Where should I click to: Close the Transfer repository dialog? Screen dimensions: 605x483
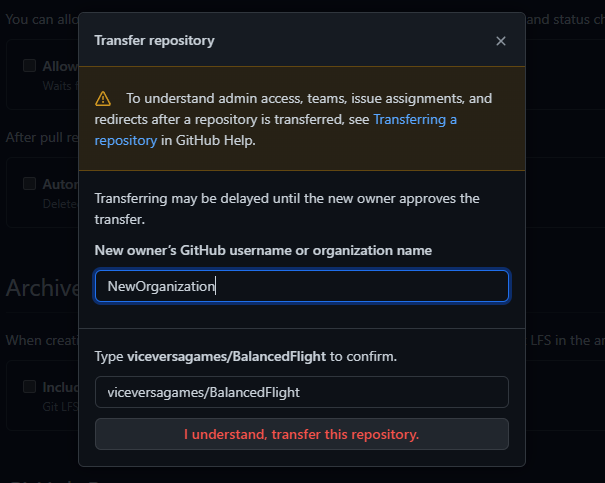pyautogui.click(x=501, y=41)
